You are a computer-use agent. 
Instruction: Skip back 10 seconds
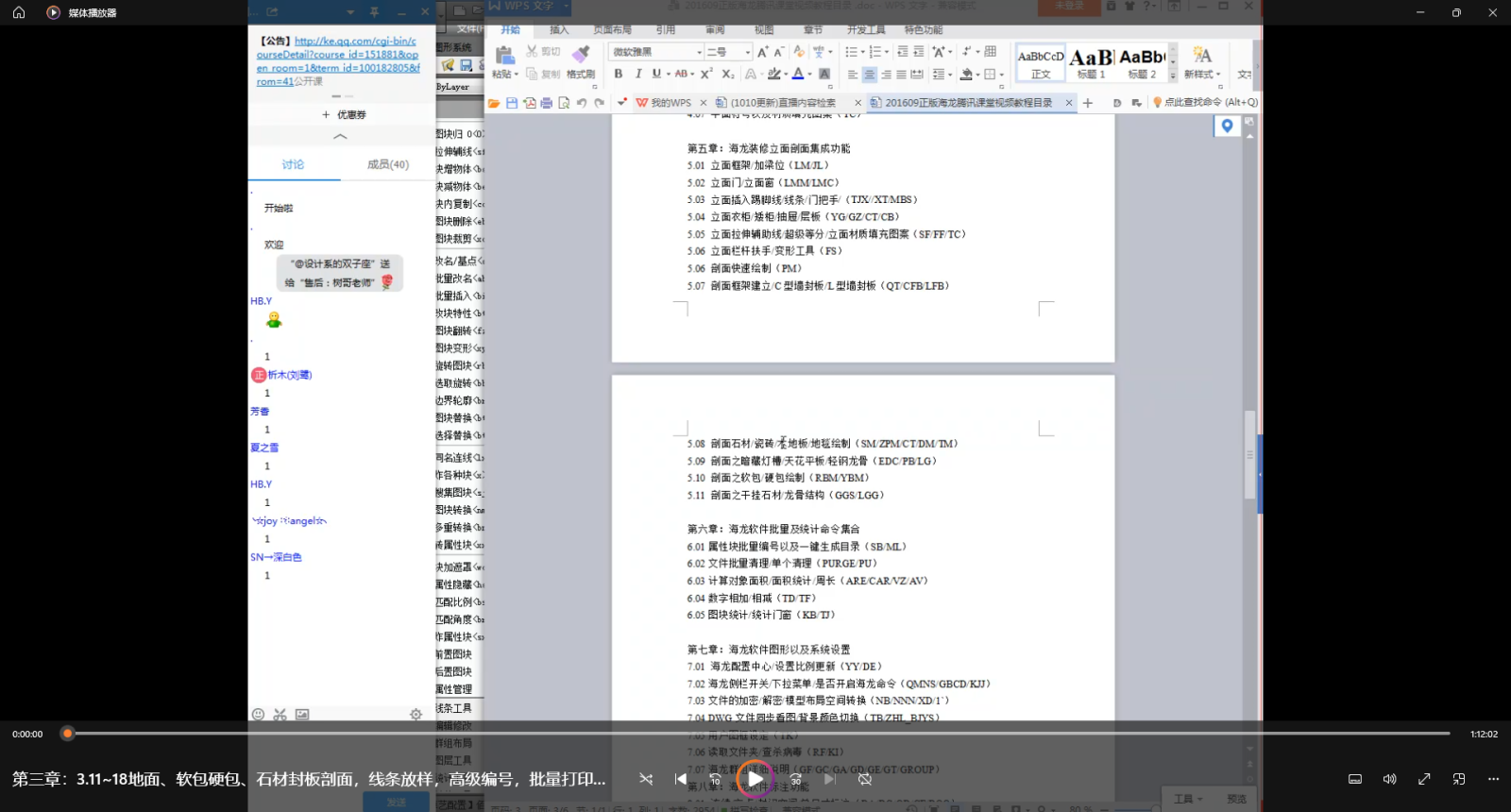[715, 779]
